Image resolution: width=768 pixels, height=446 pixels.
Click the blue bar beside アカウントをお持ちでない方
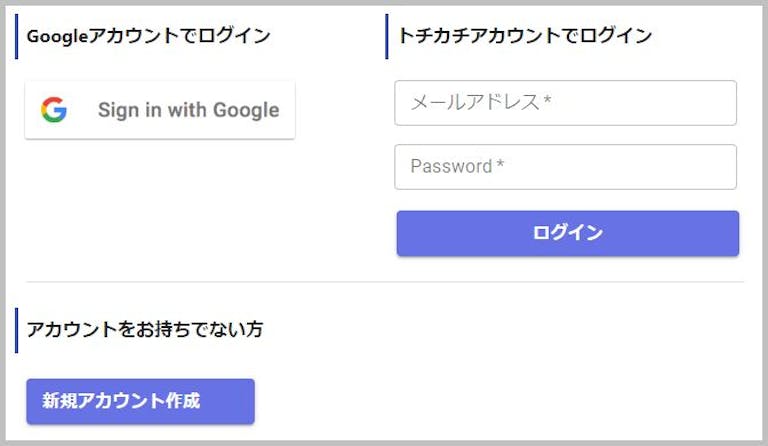click(17, 330)
